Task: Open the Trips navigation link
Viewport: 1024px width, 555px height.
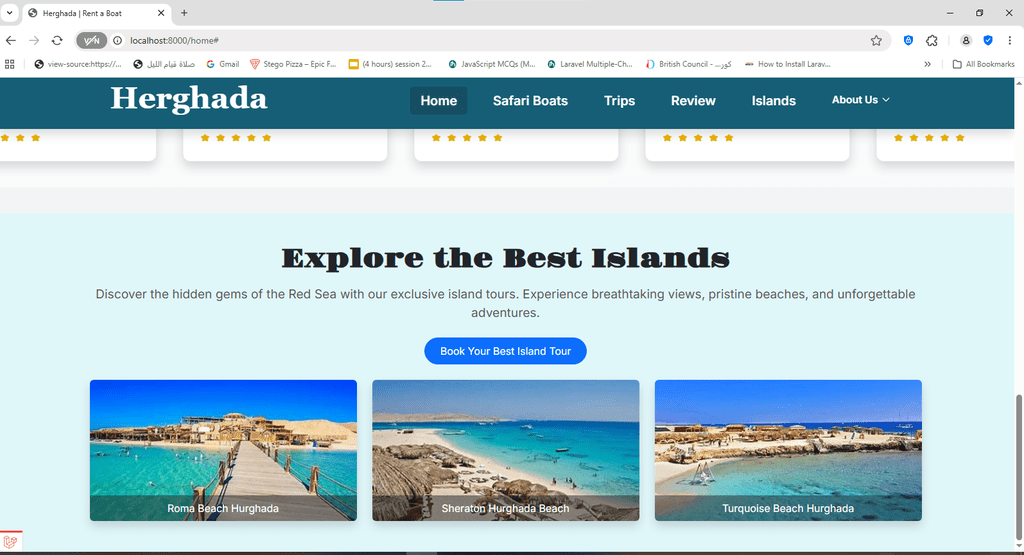Action: click(619, 101)
